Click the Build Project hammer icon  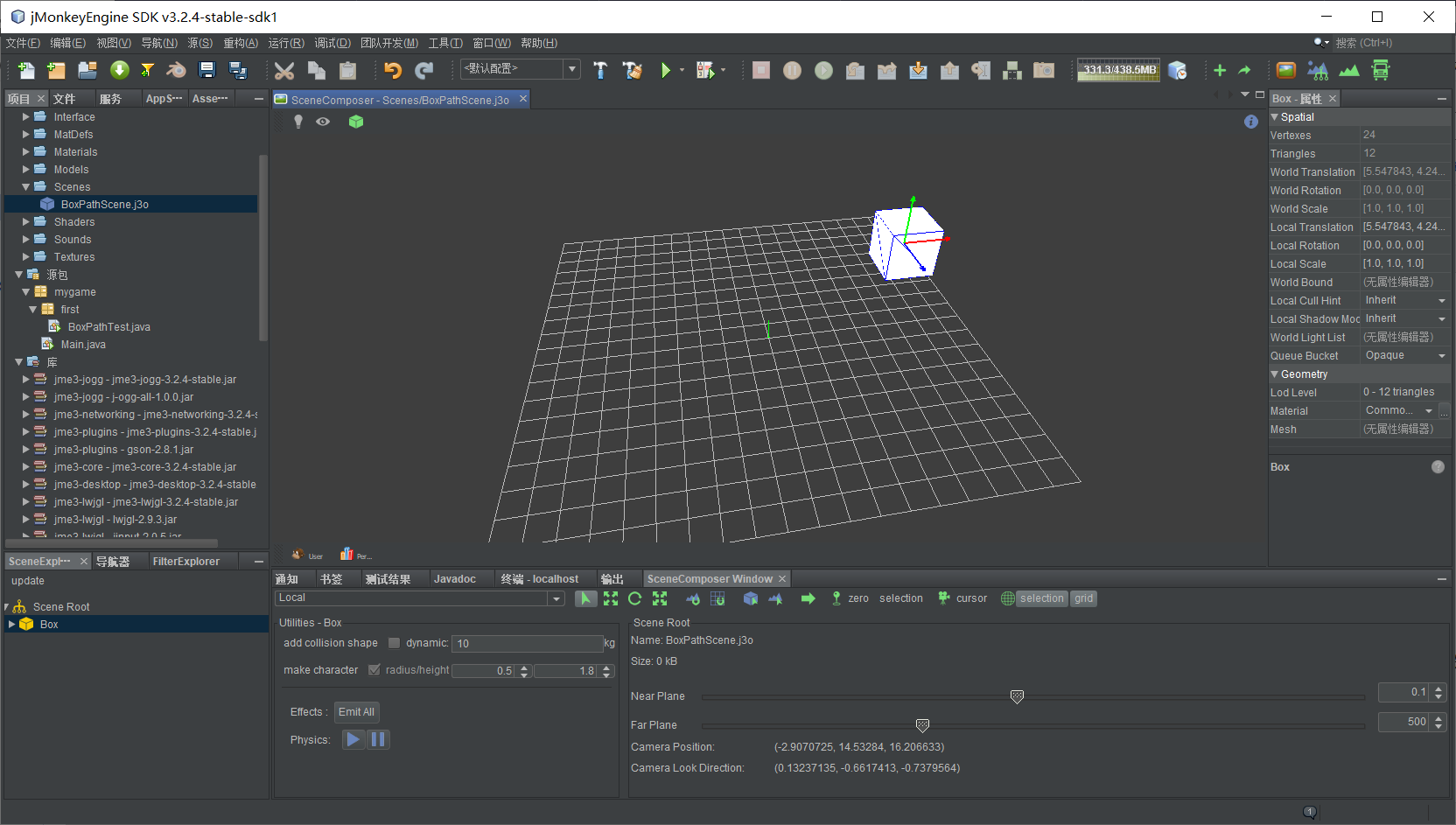(x=600, y=70)
